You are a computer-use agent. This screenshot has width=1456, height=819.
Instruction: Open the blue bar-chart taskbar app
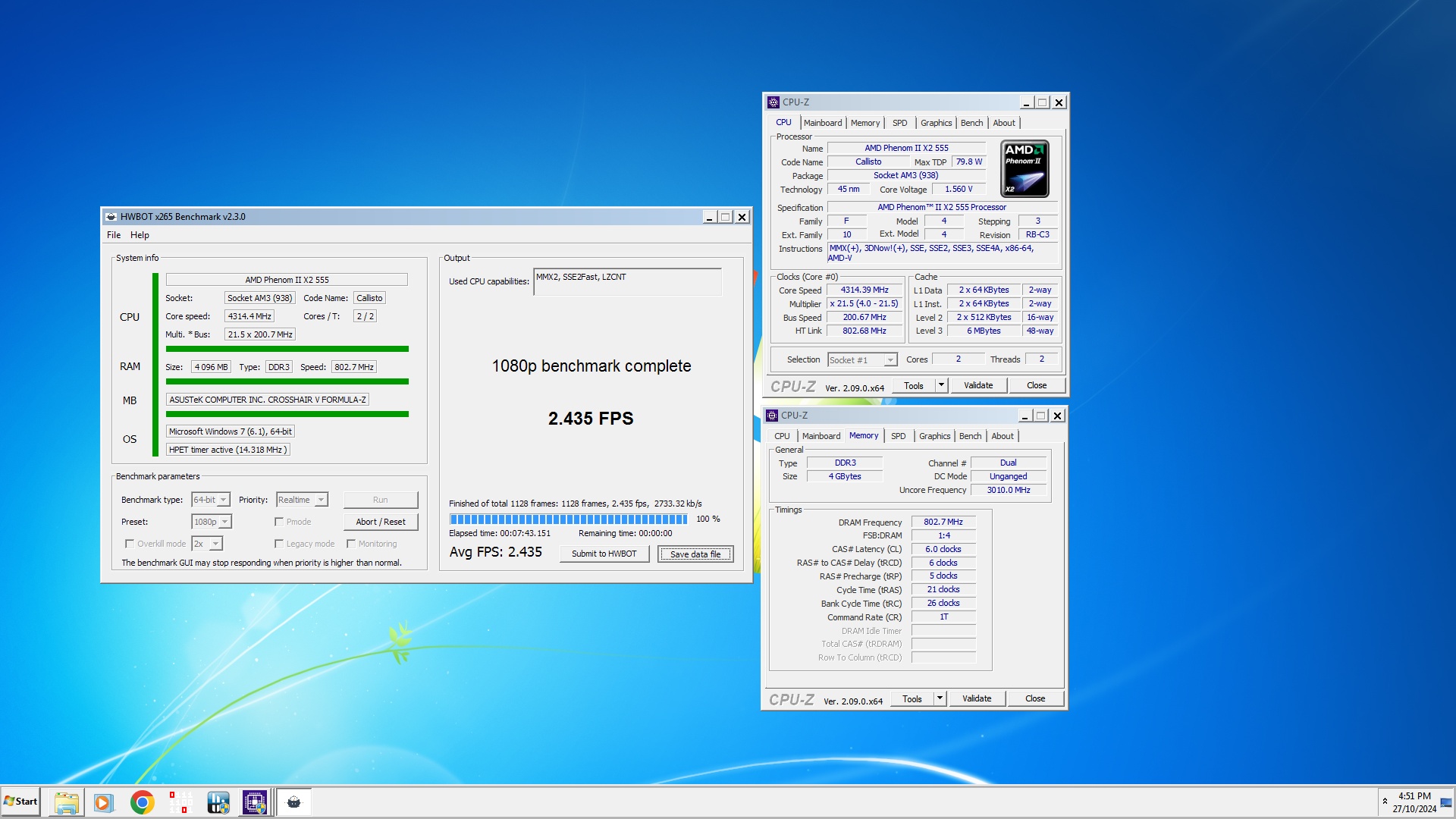[218, 802]
